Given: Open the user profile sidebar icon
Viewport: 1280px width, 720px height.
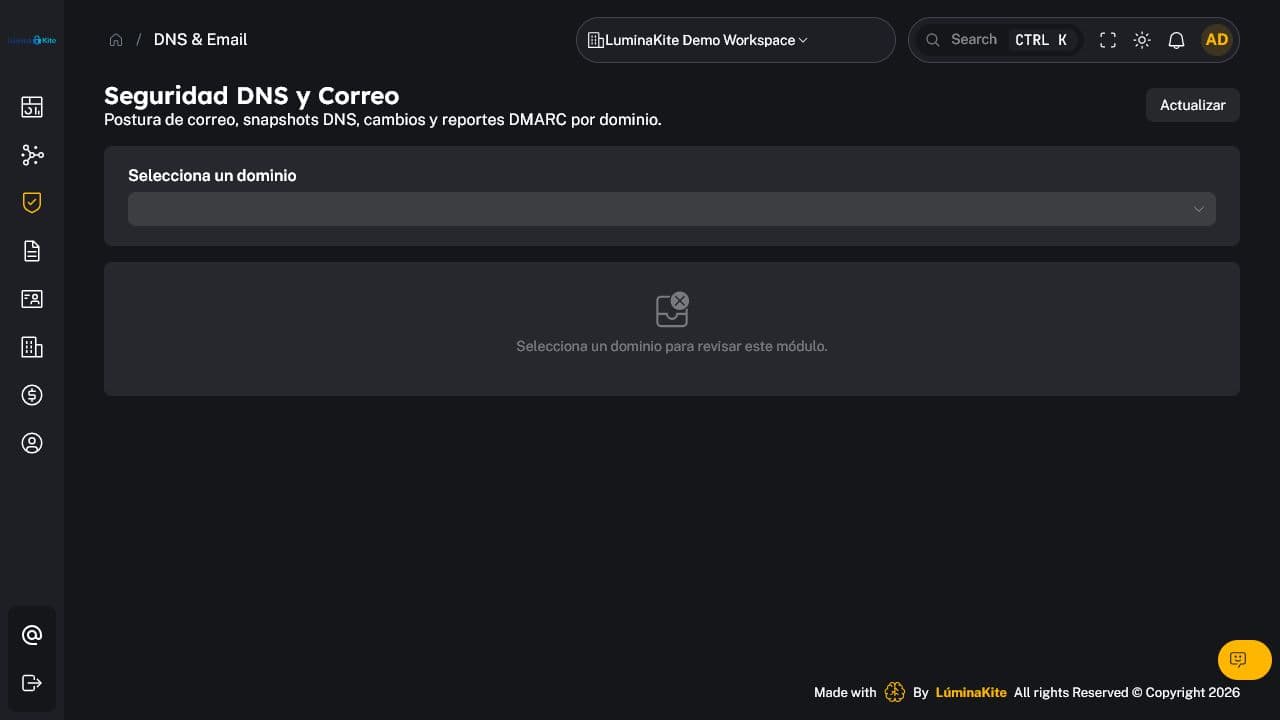Looking at the screenshot, I should (x=32, y=443).
